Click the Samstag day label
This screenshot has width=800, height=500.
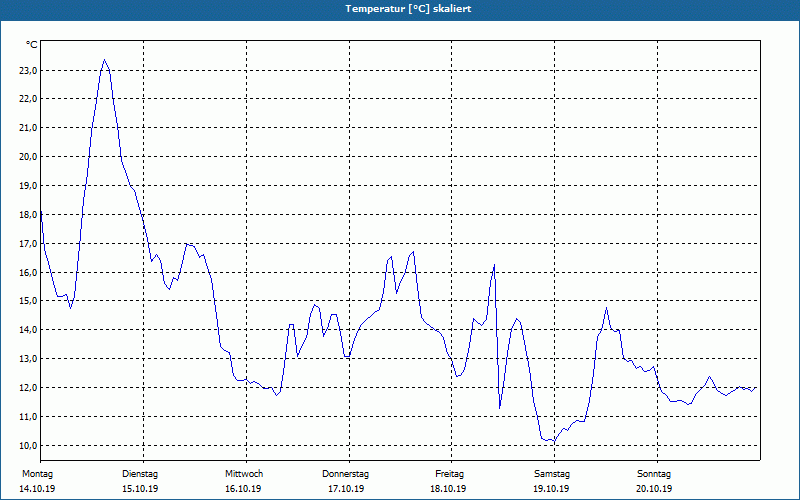click(x=552, y=474)
